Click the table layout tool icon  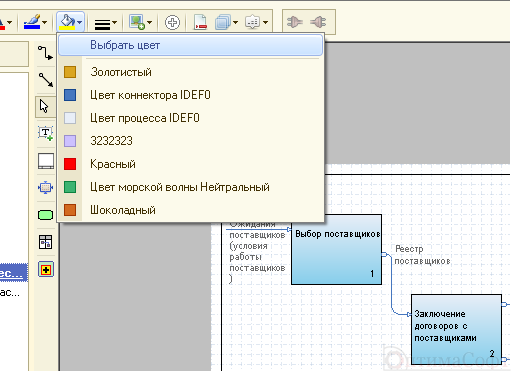click(45, 242)
